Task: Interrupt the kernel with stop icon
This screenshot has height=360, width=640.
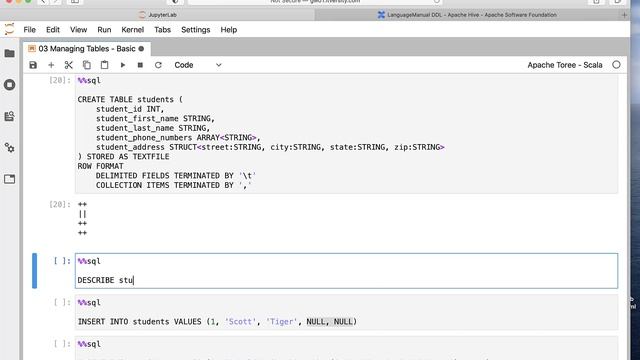Action: [140, 65]
